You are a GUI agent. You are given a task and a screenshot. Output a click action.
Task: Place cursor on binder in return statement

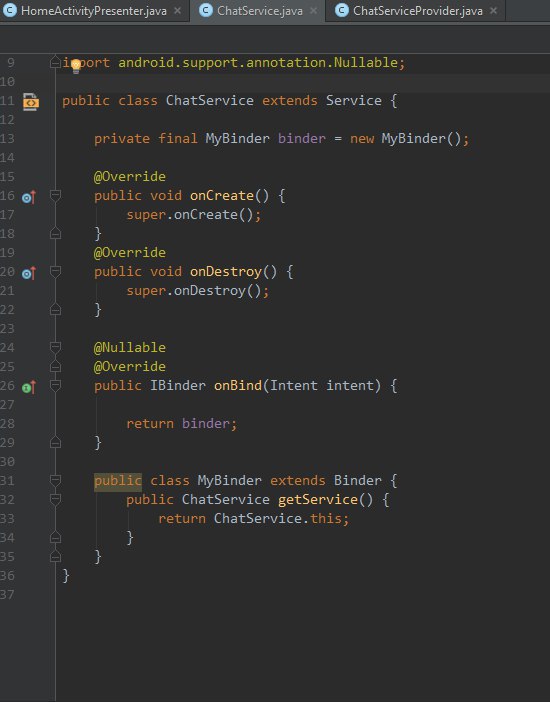(206, 424)
